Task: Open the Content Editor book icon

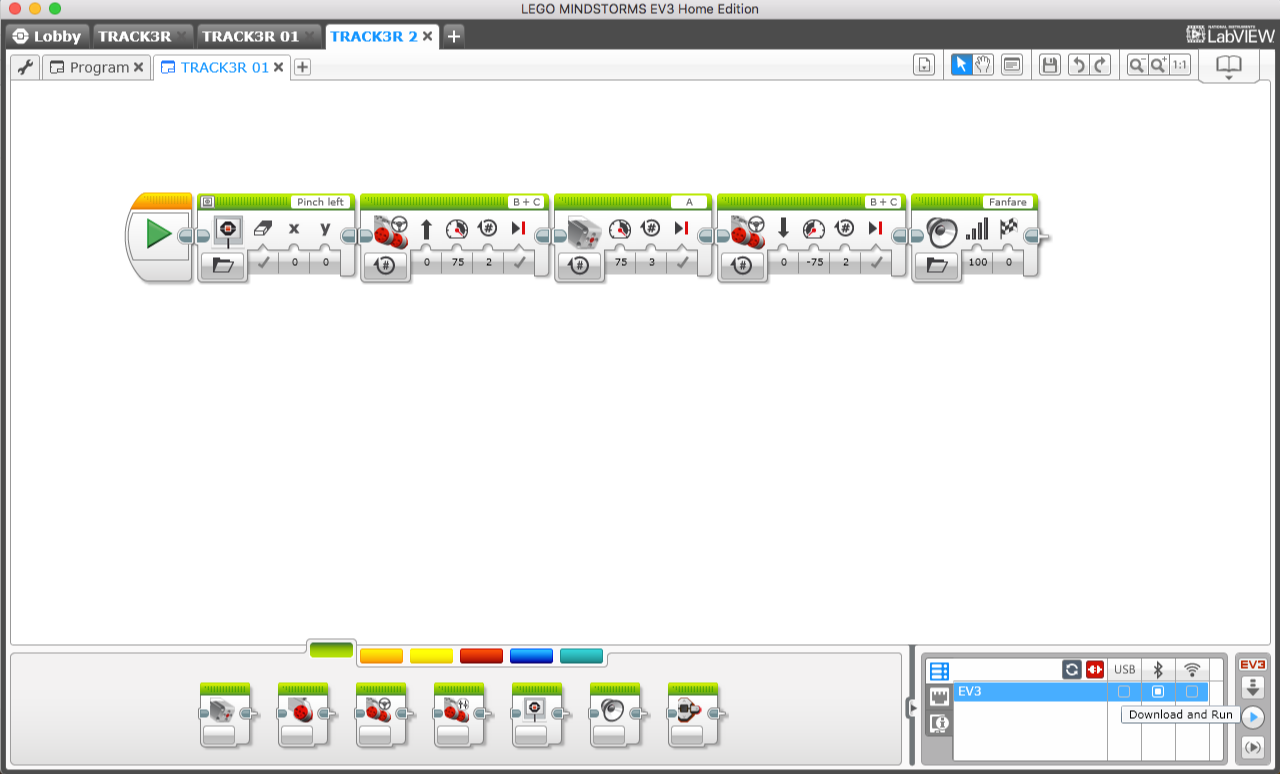Action: pos(1228,67)
